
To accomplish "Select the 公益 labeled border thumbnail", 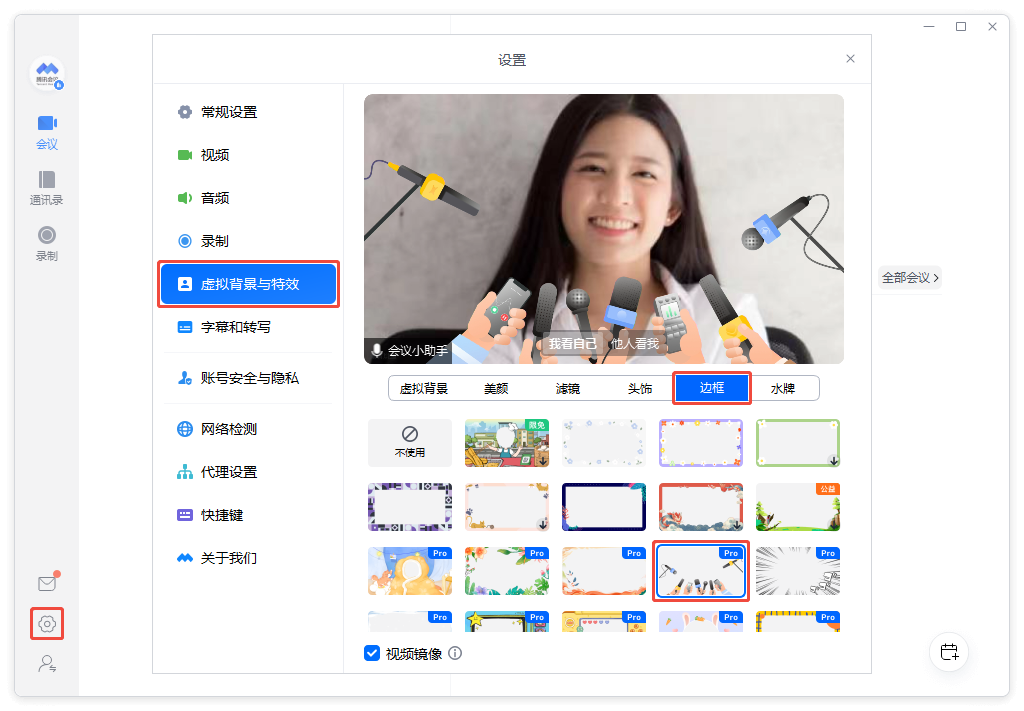I will pyautogui.click(x=797, y=507).
